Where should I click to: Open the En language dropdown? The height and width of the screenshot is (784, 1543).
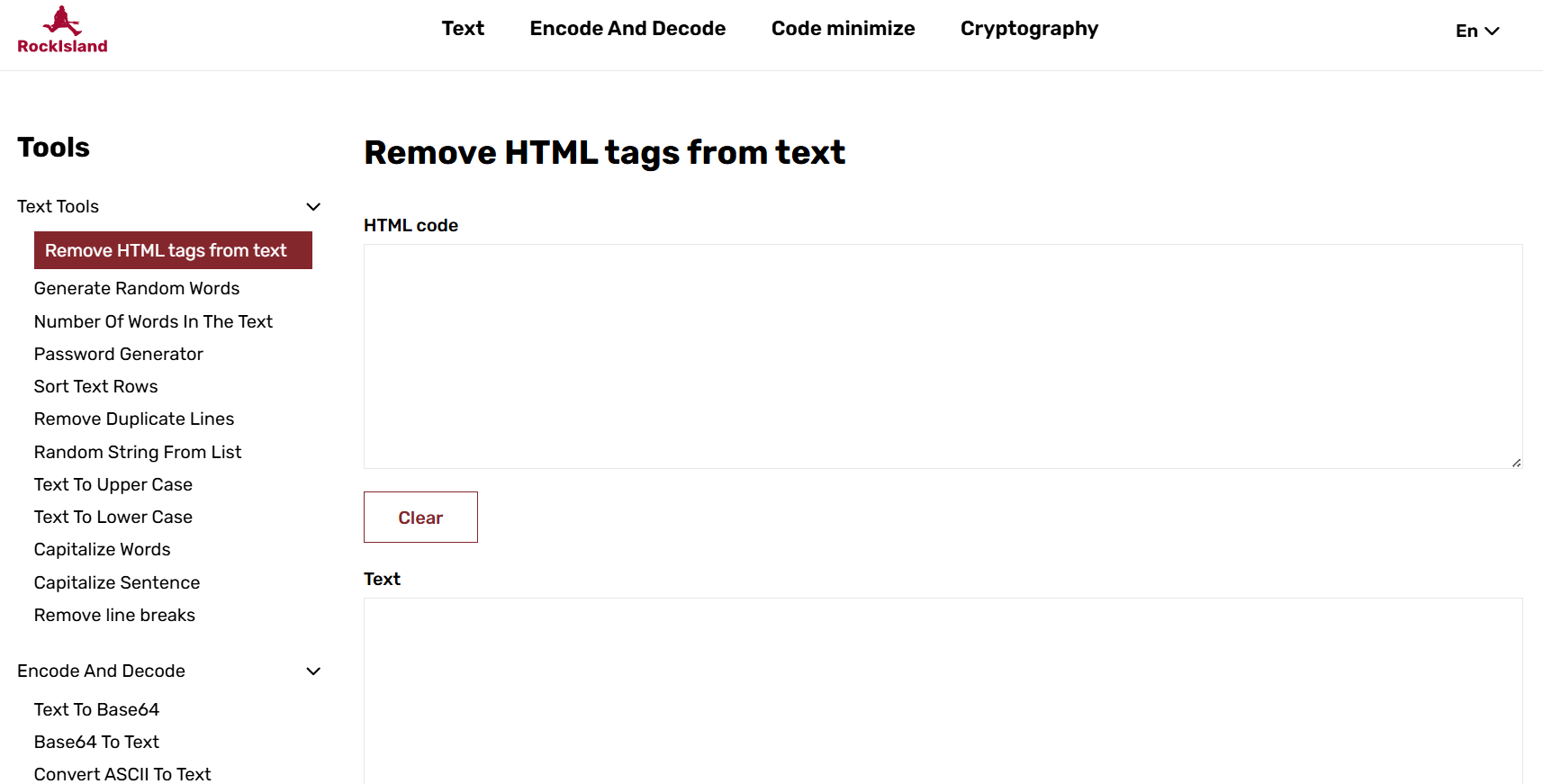1477,31
